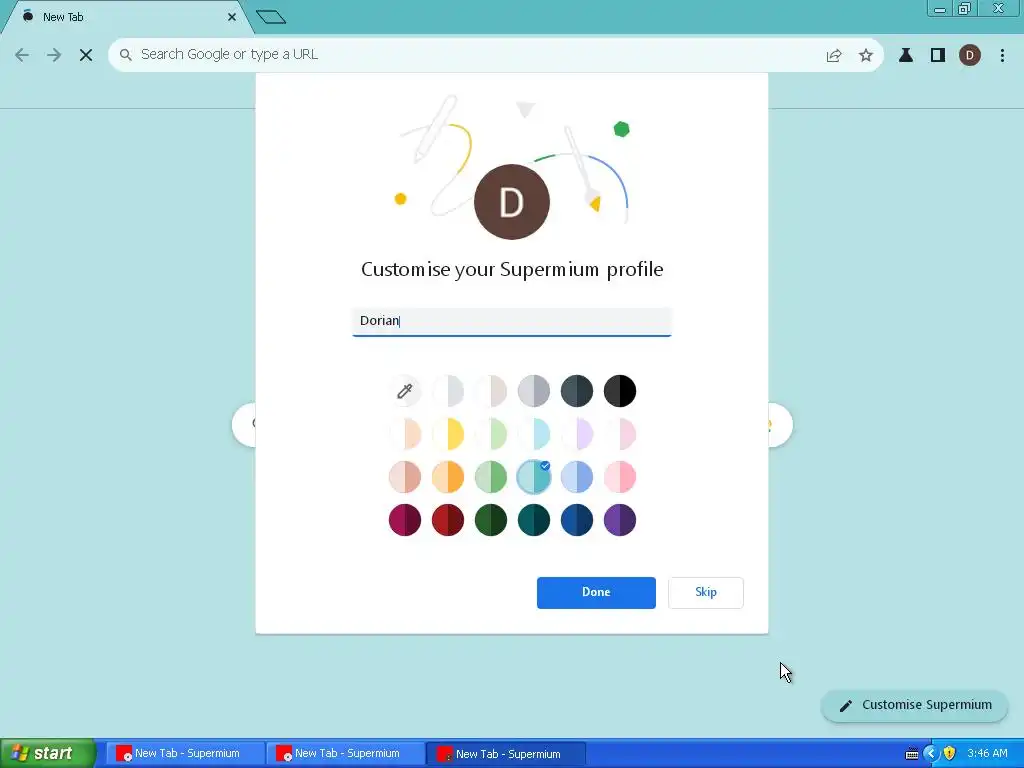Select the pale lavender theme colour
Screen dimensions: 1024x768
(577, 434)
